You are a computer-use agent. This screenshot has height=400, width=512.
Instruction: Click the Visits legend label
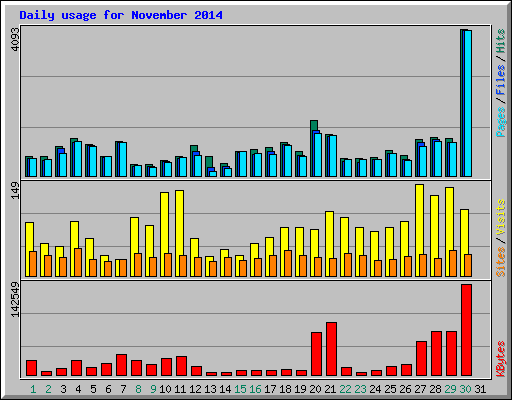(x=501, y=218)
